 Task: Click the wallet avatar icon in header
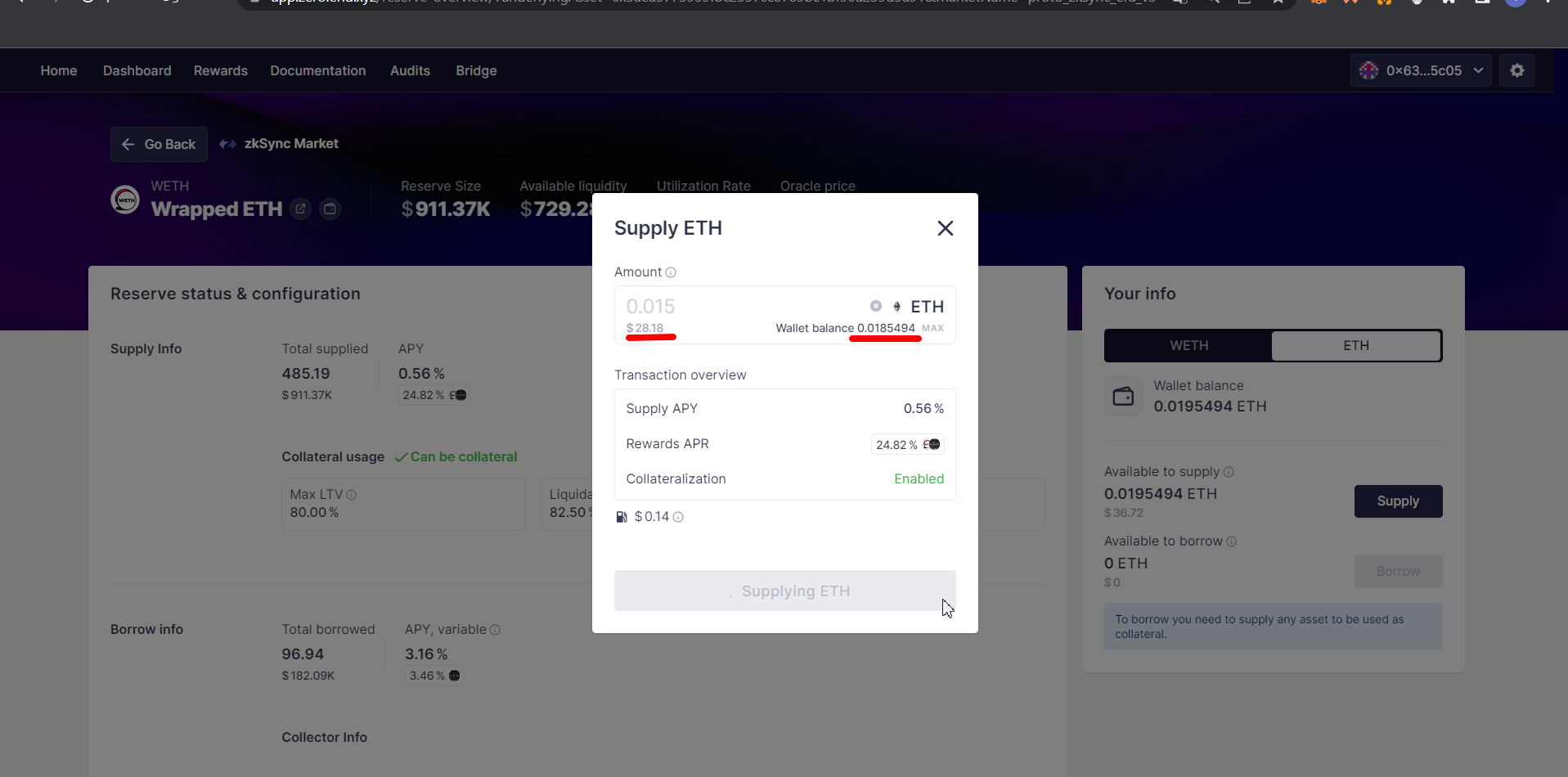[1368, 70]
